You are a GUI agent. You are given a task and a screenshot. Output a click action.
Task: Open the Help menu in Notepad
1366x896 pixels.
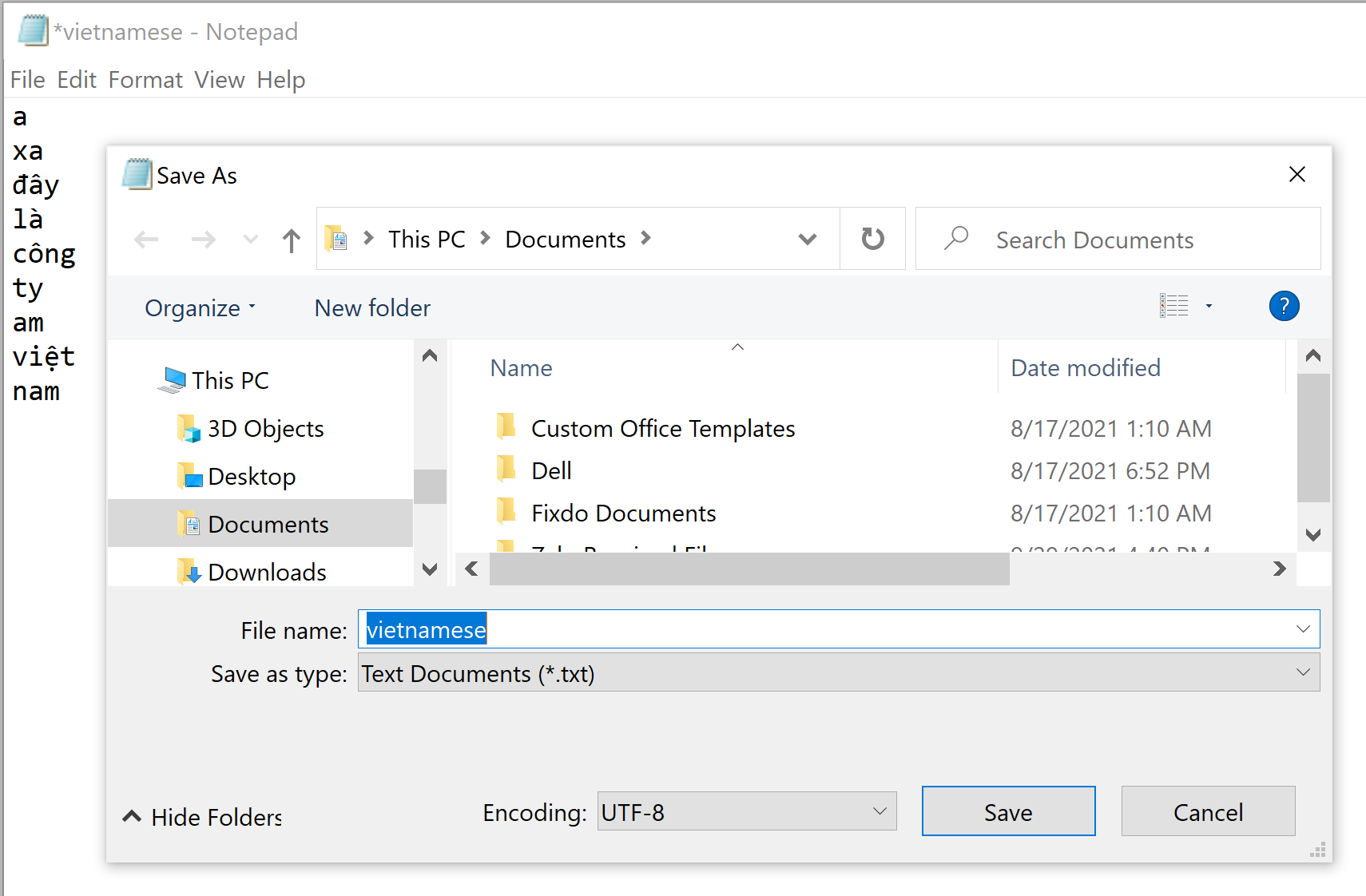[x=281, y=80]
